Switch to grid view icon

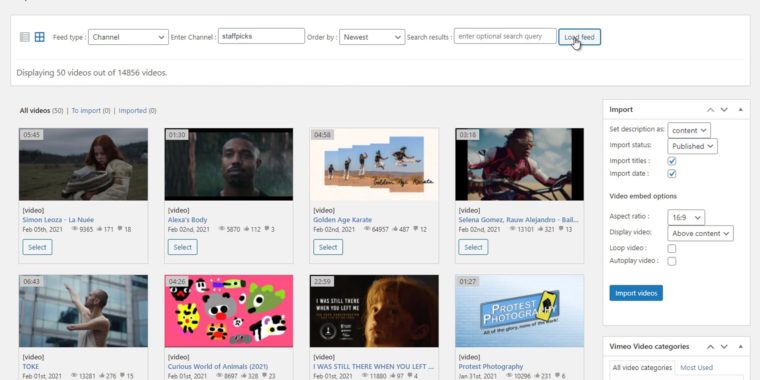[x=40, y=37]
